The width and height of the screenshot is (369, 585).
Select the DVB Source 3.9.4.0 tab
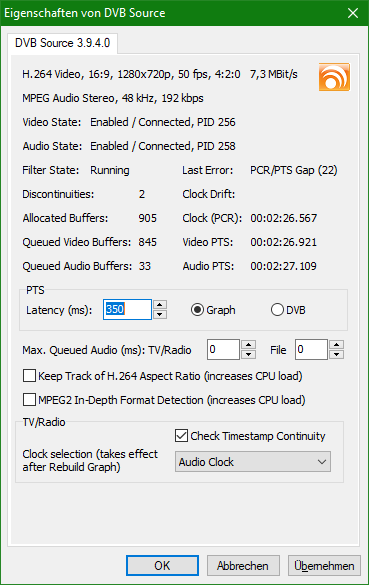[62, 43]
